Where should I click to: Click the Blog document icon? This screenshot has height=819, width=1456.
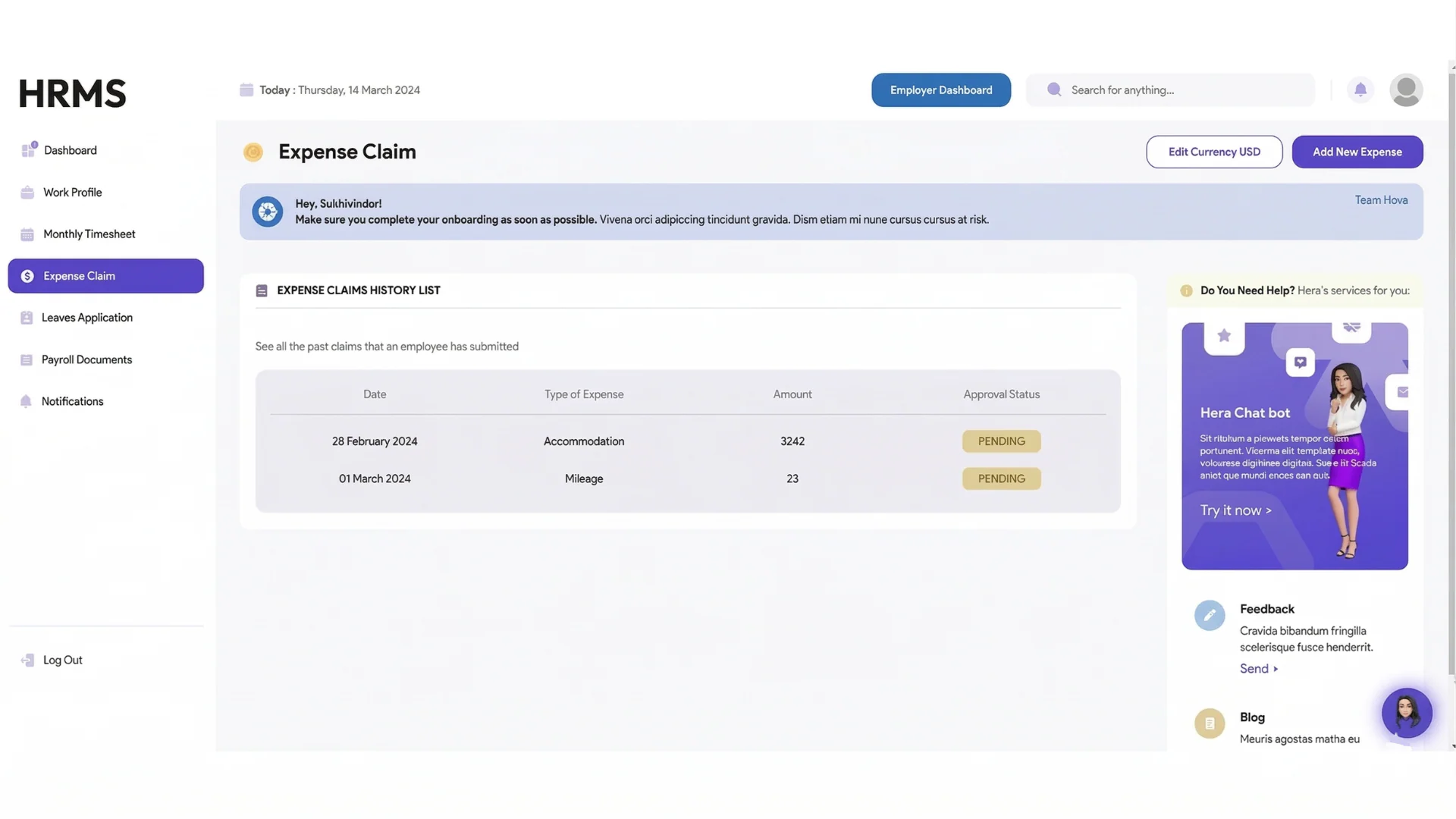[1210, 723]
